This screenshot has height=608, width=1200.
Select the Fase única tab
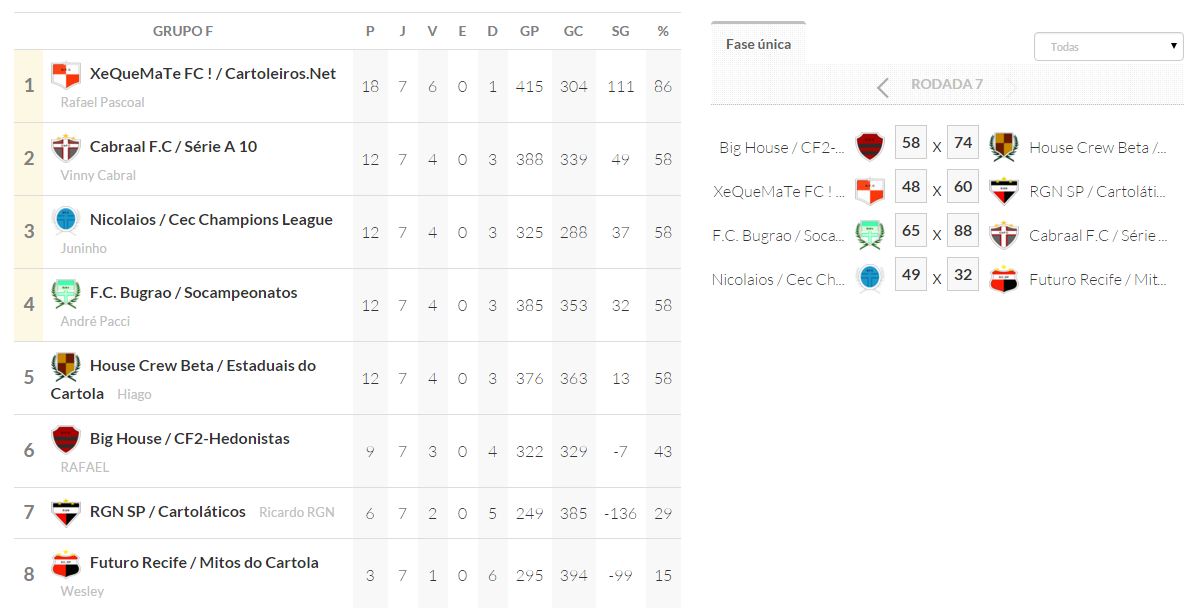coord(758,44)
